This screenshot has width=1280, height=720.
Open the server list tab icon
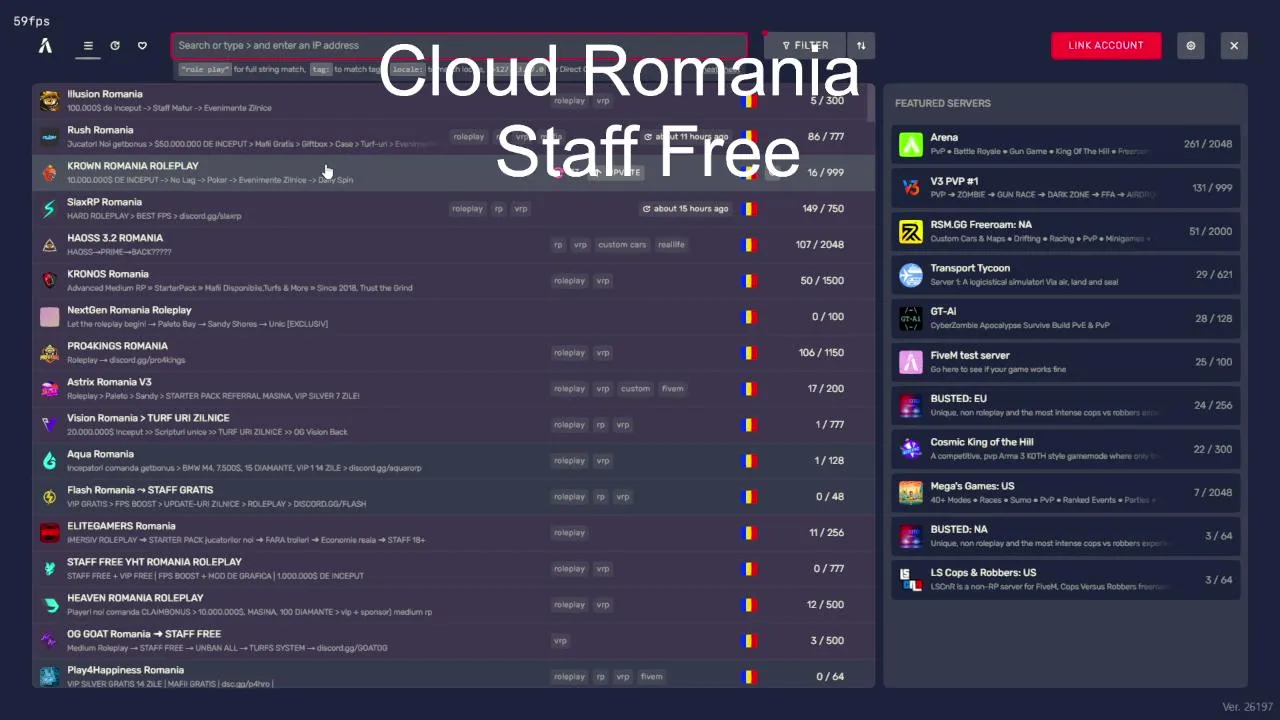[x=88, y=45]
